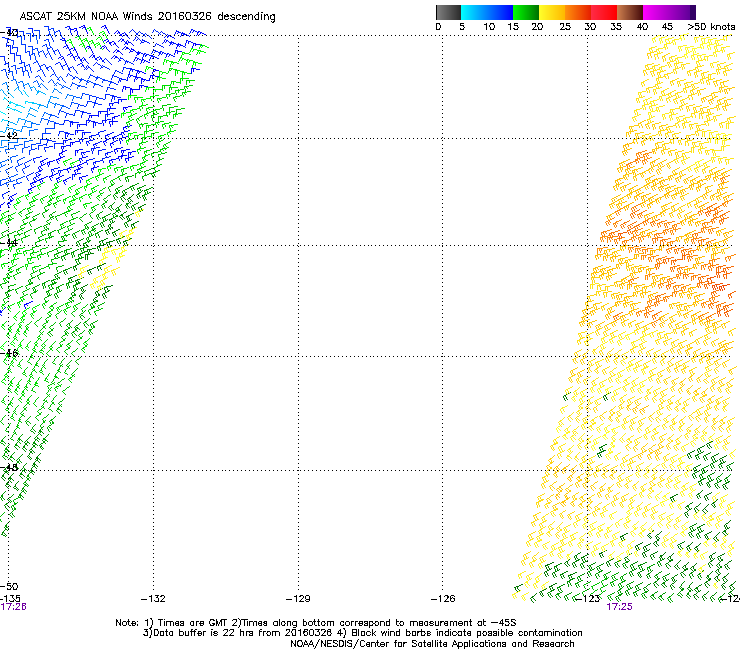Click the -129 longitude axis label
Image resolution: width=740 pixels, height=650 pixels.
(x=298, y=599)
